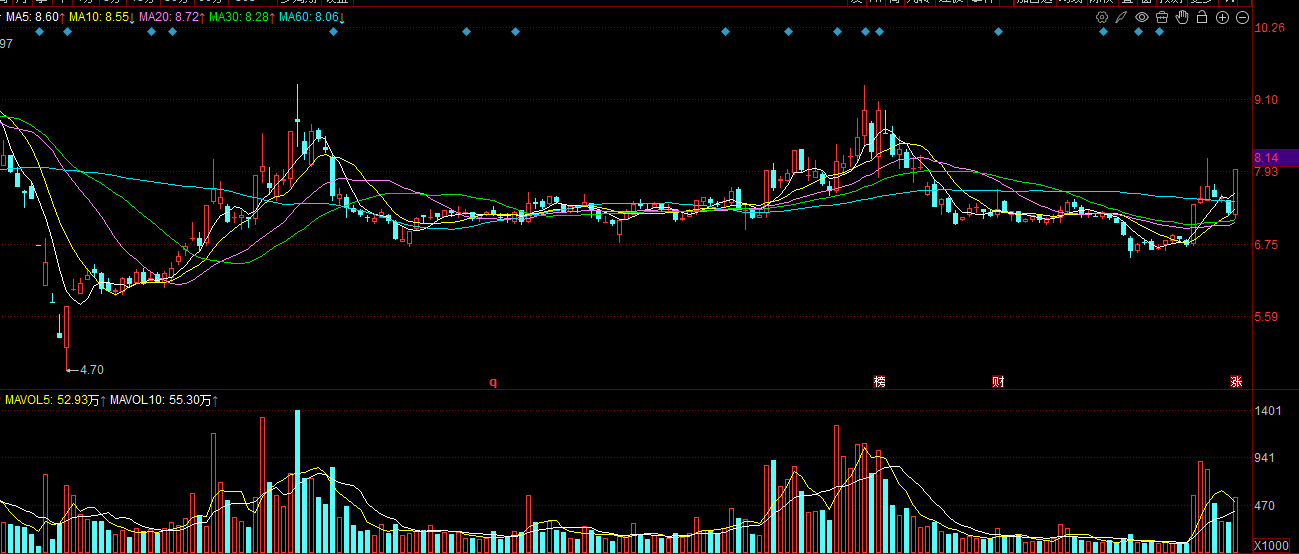1299x554 pixels.
Task: Click the red 'q' event marker
Action: tap(493, 381)
